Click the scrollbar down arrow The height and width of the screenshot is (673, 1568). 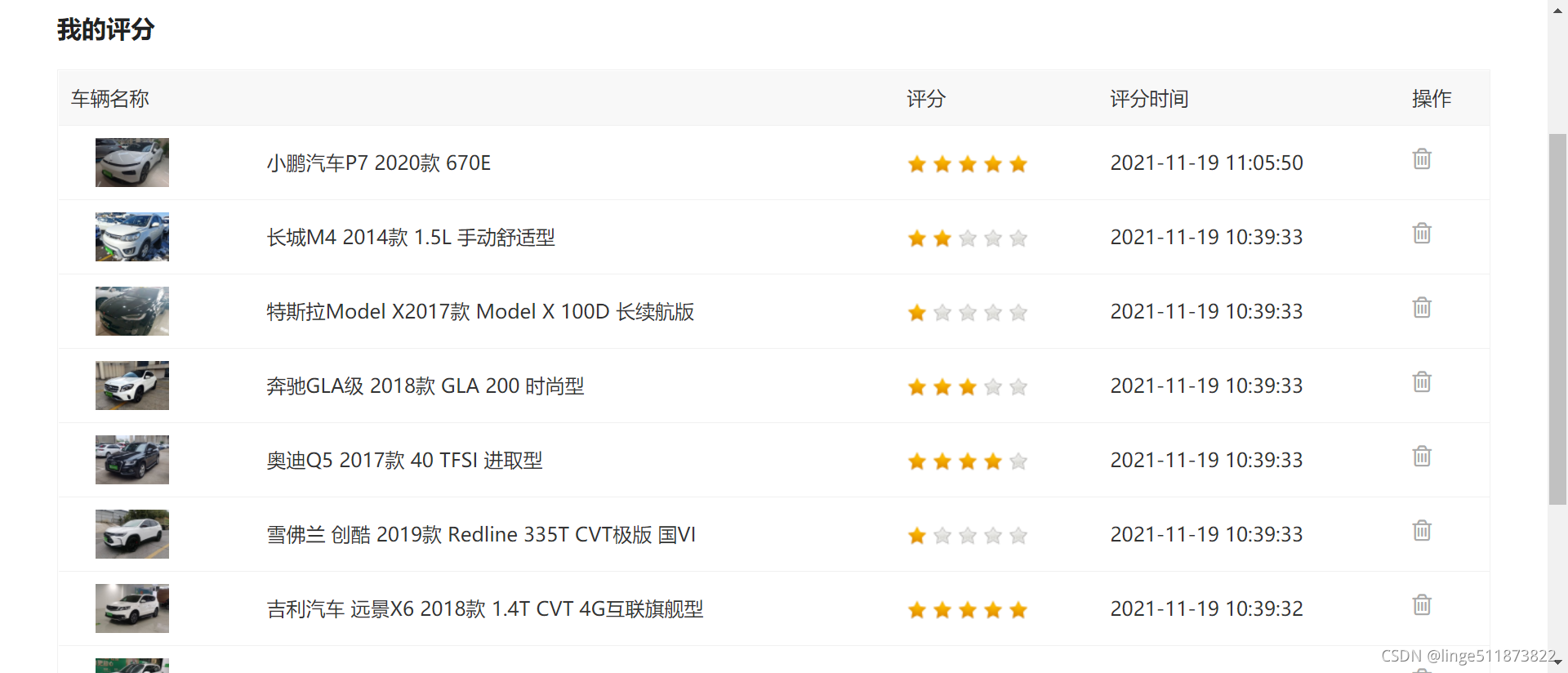1558,662
